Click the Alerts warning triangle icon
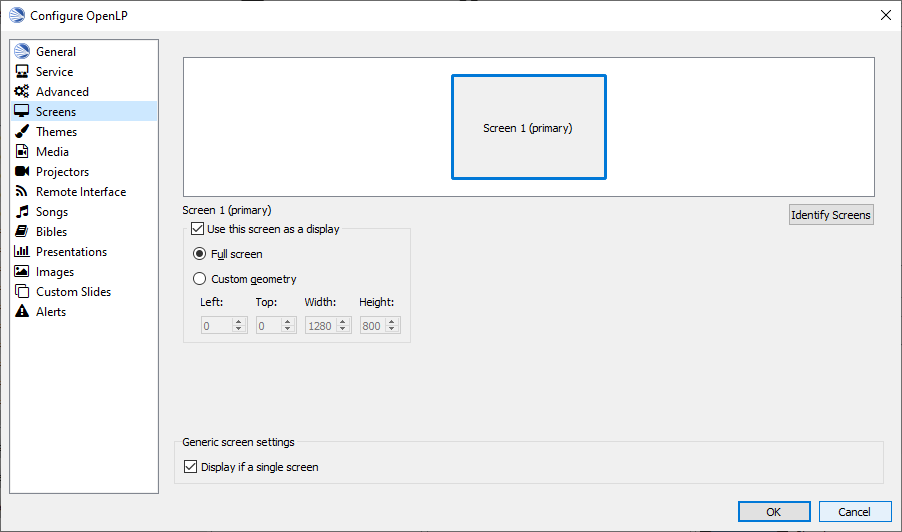Screen dimensions: 902x532 22,311
